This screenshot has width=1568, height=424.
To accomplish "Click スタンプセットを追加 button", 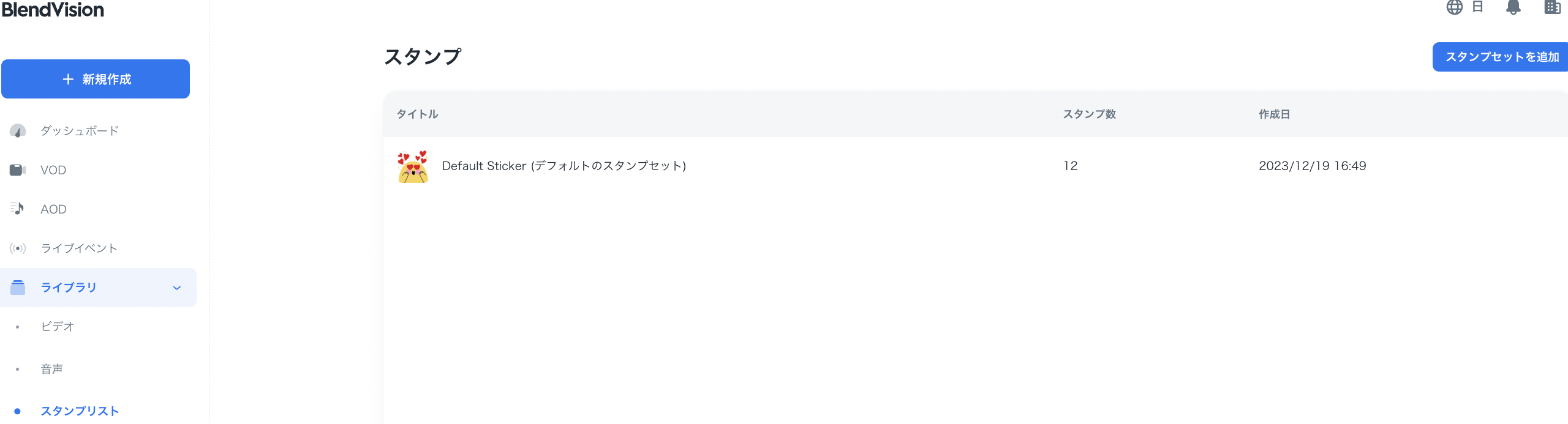I will coord(1501,57).
